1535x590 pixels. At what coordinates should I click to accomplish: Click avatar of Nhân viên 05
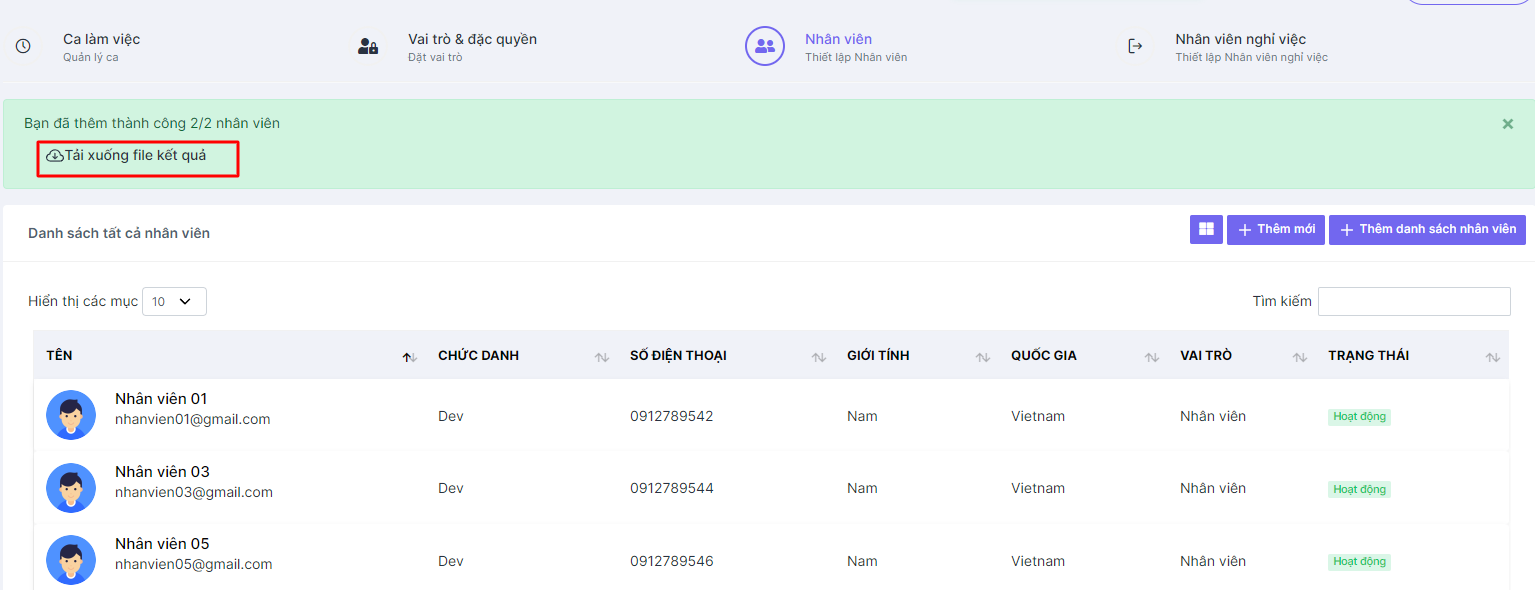pos(71,560)
